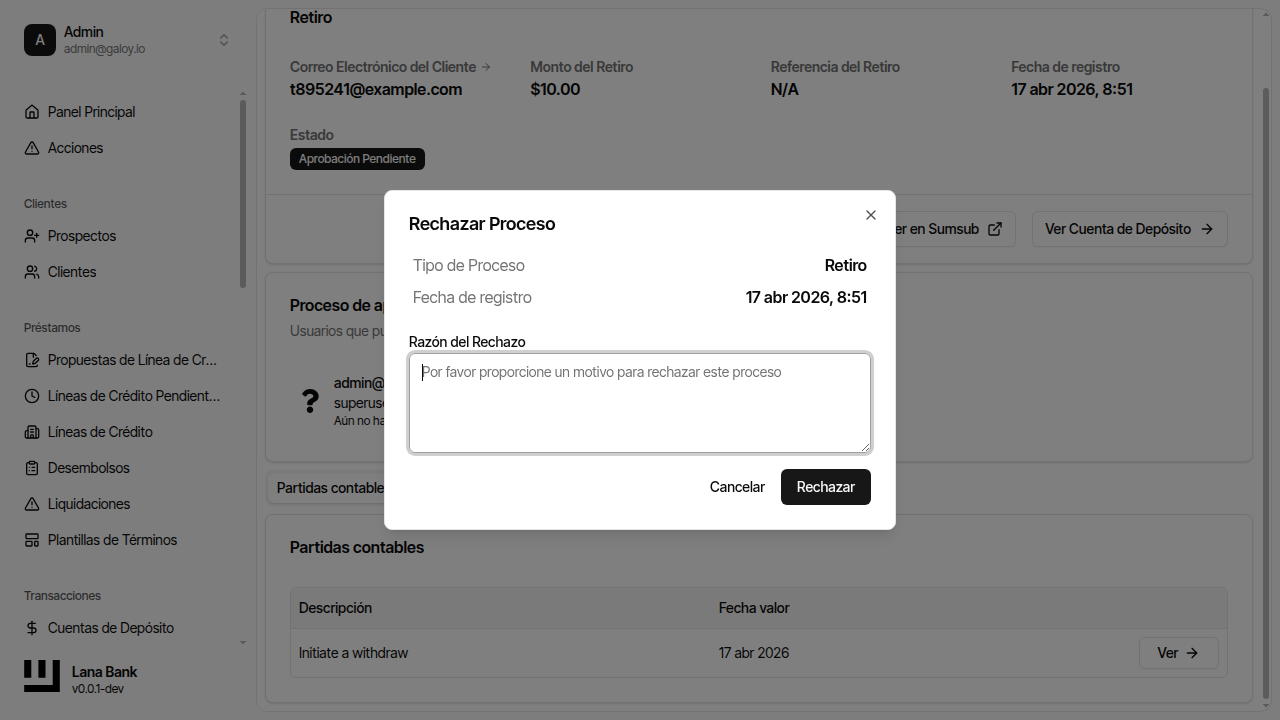Open Propuestas de Línea de Crédito item

point(132,360)
